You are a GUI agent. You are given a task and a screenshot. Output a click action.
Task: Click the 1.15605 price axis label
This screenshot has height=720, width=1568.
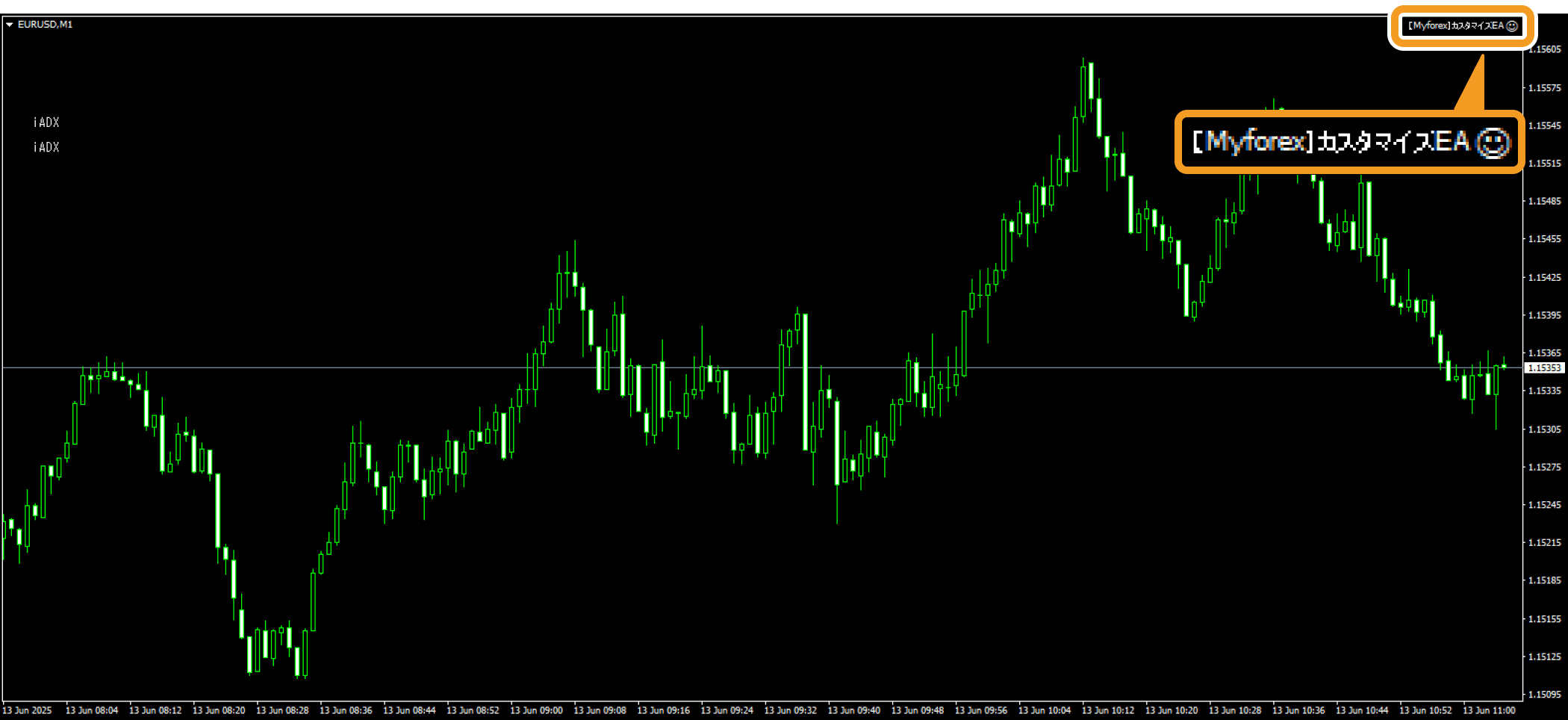coord(1543,49)
